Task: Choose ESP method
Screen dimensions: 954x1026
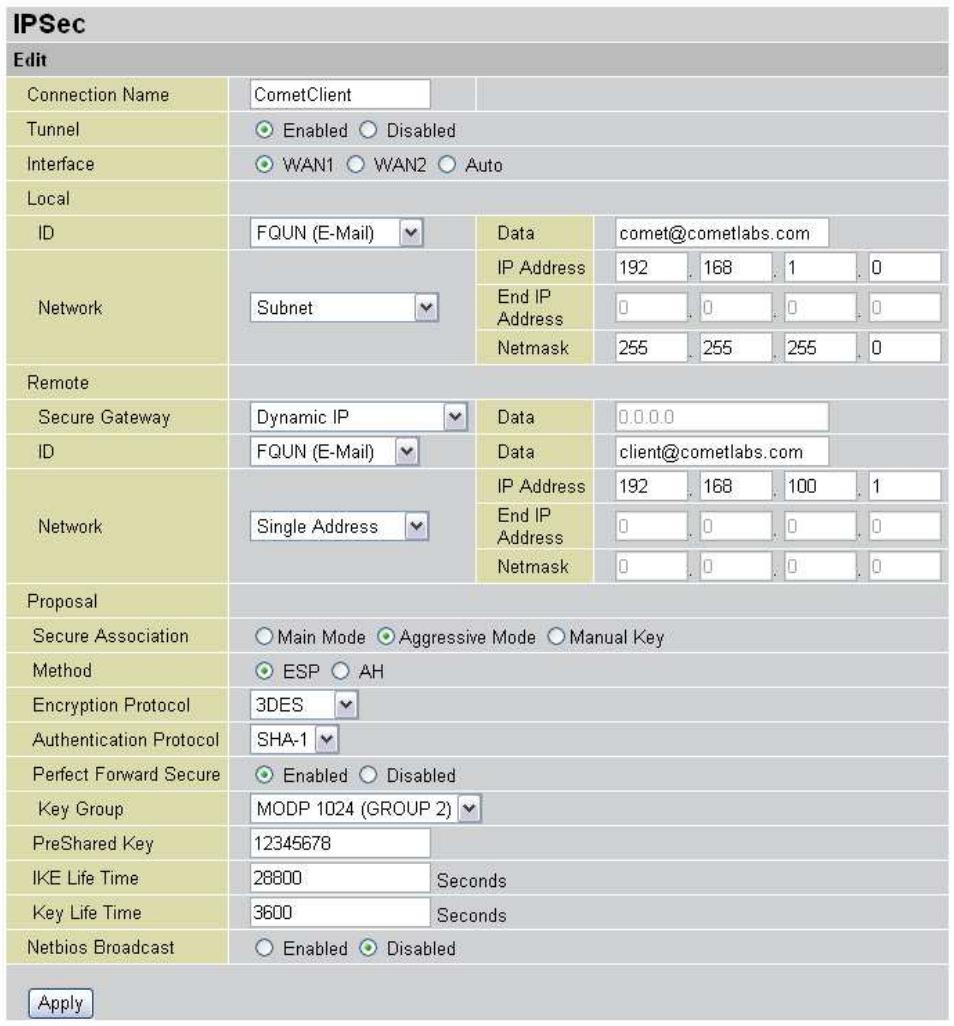Action: coord(264,671)
